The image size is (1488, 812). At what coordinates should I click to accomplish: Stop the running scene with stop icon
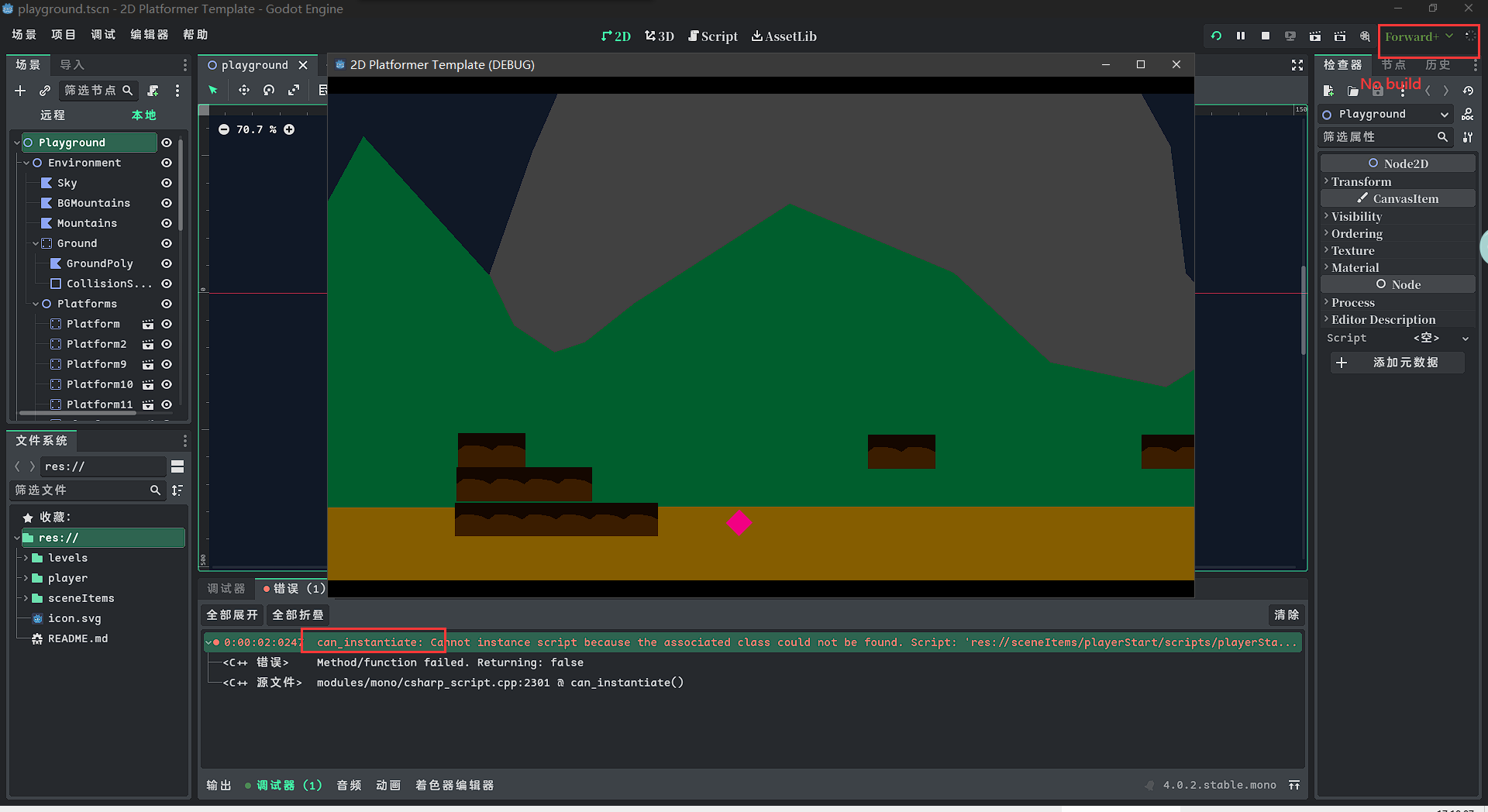1266,36
